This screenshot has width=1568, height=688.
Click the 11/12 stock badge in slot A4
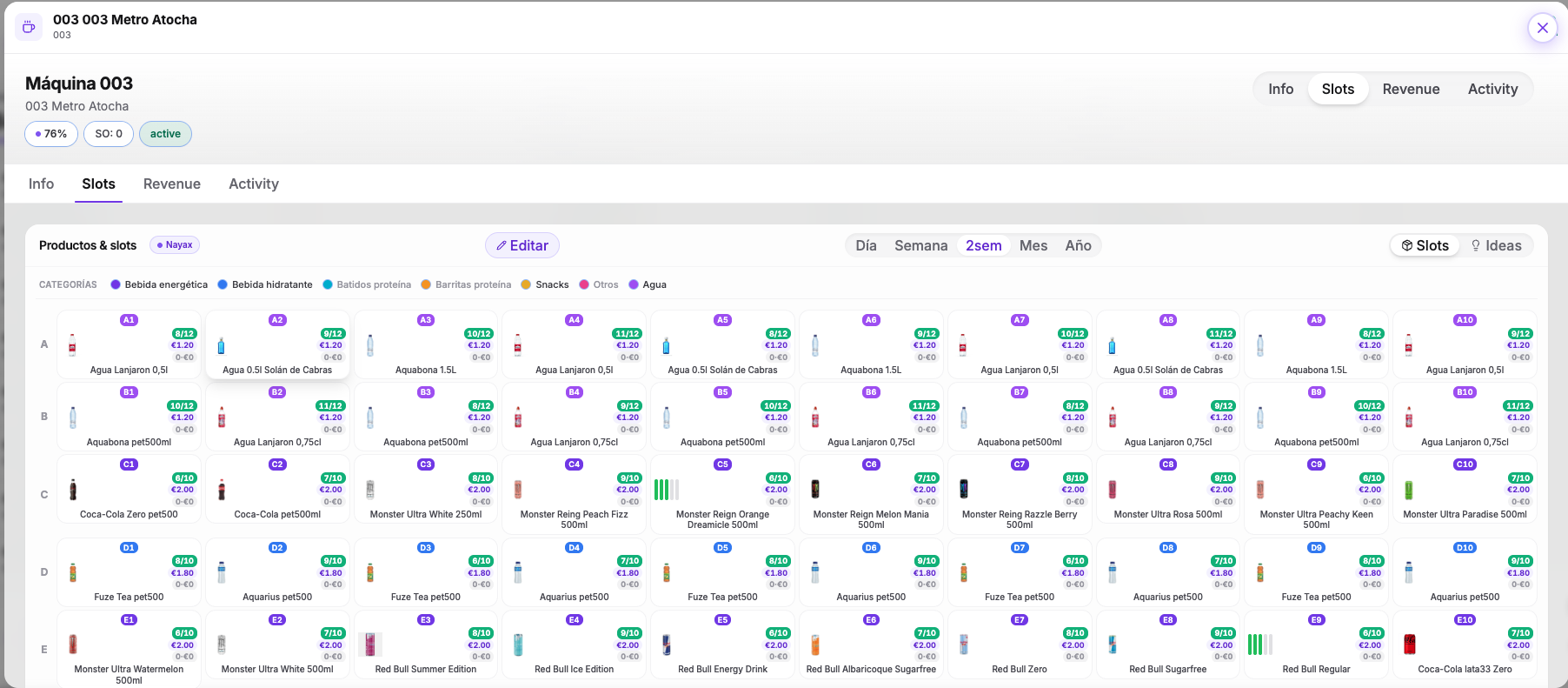[x=627, y=334]
